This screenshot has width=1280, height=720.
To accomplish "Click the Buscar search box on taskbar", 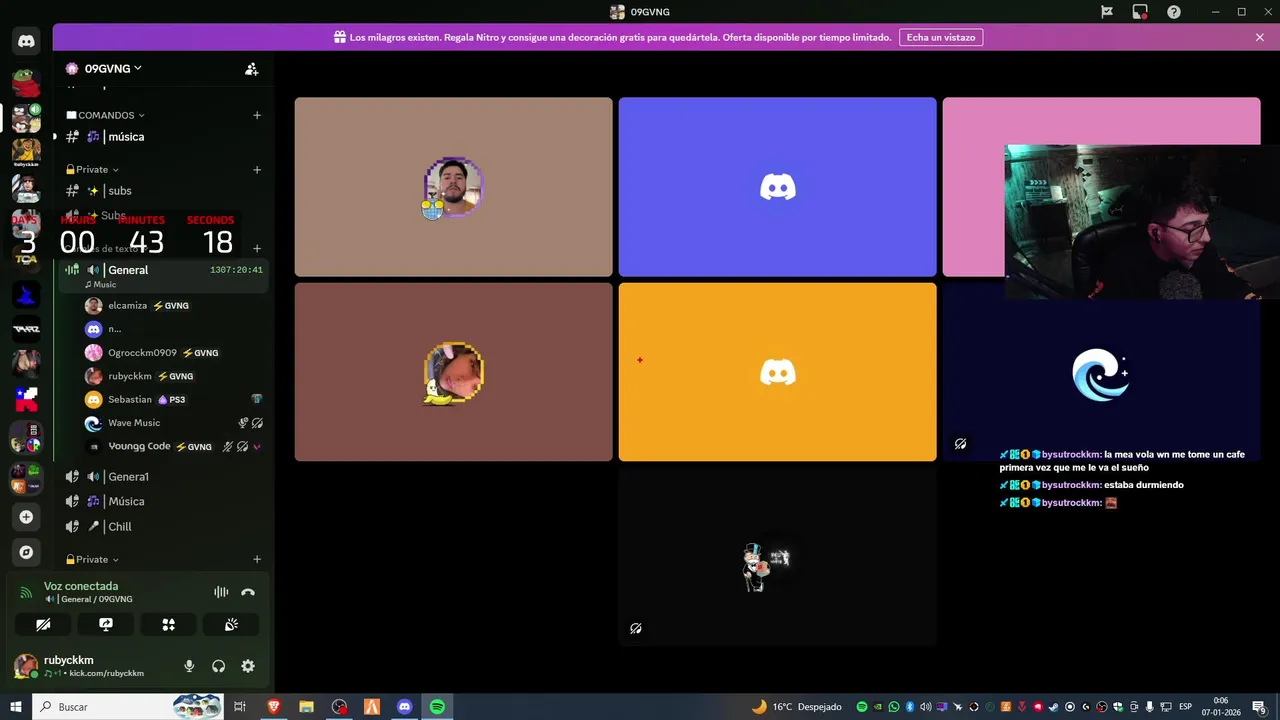I will pyautogui.click(x=128, y=707).
